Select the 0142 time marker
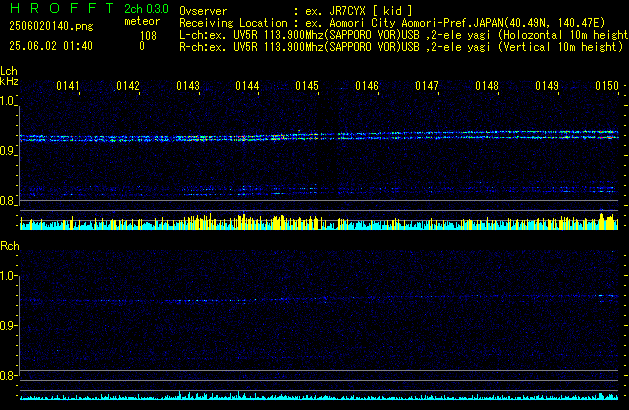Screen dimensions: 629x410 pyautogui.click(x=128, y=86)
